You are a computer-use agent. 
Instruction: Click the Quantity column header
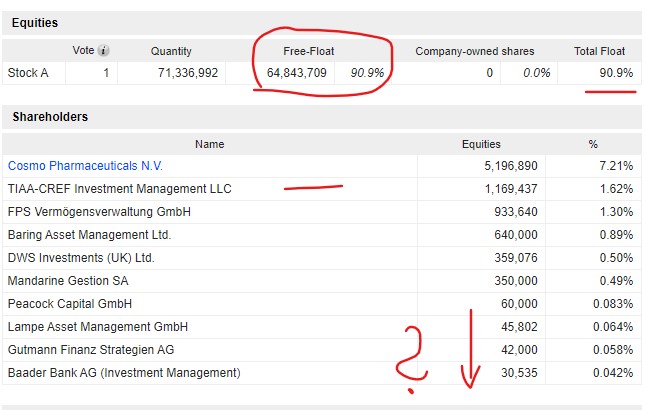[x=171, y=51]
